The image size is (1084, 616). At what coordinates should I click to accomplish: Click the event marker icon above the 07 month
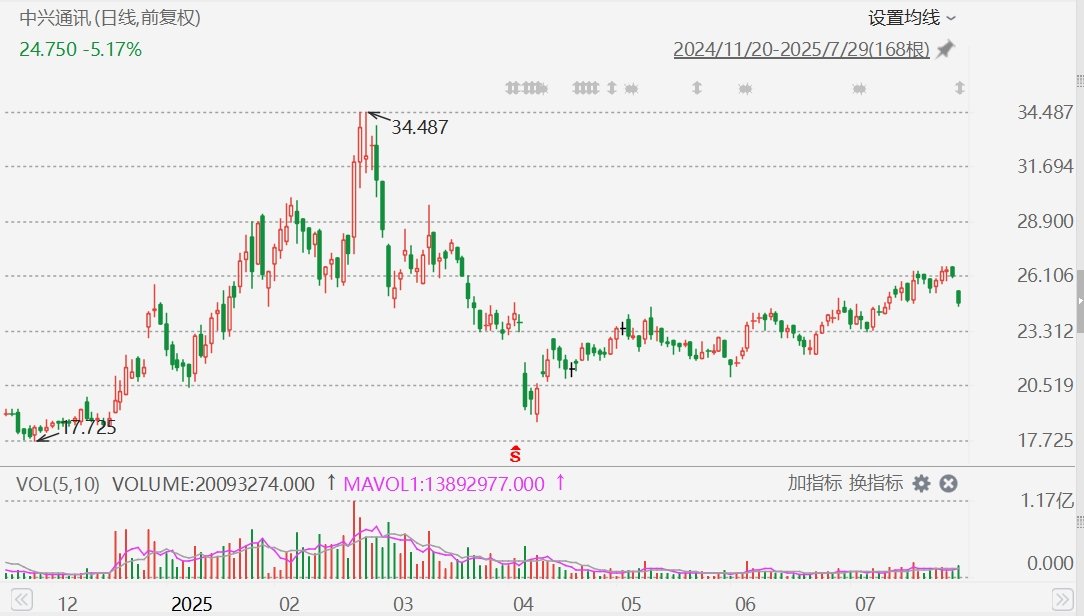pyautogui.click(x=859, y=88)
